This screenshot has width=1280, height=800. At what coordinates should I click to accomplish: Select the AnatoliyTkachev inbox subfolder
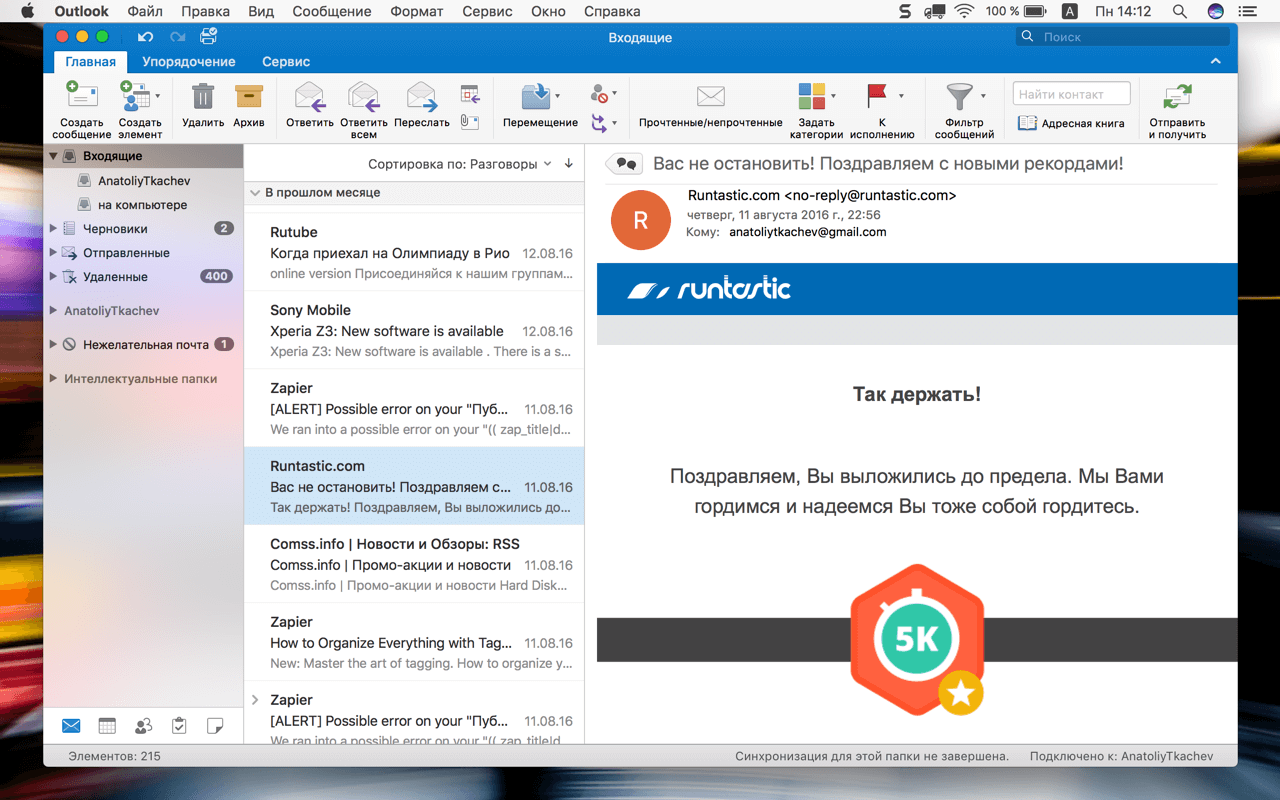point(144,181)
